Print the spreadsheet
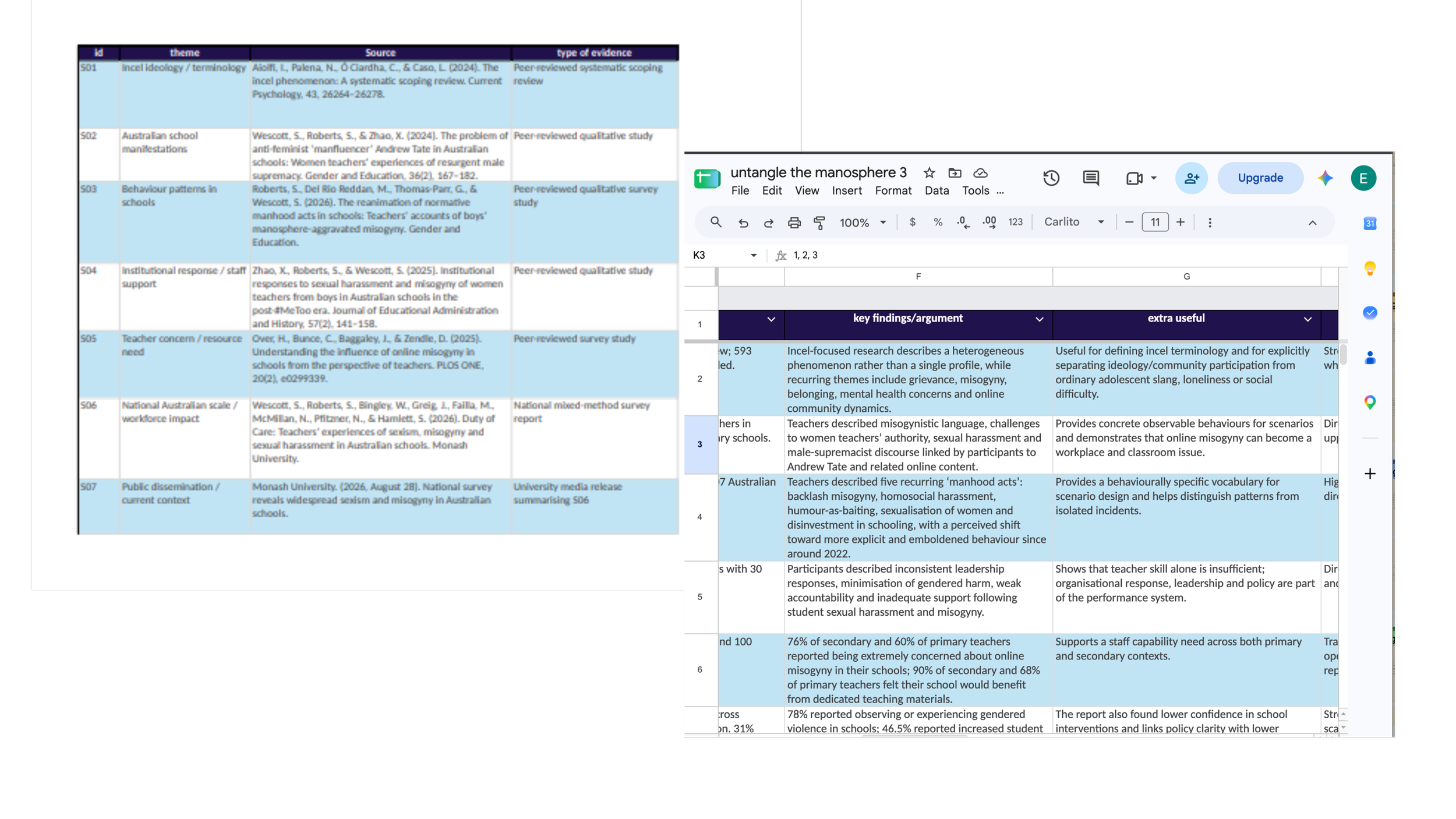This screenshot has width=1456, height=819. point(794,223)
